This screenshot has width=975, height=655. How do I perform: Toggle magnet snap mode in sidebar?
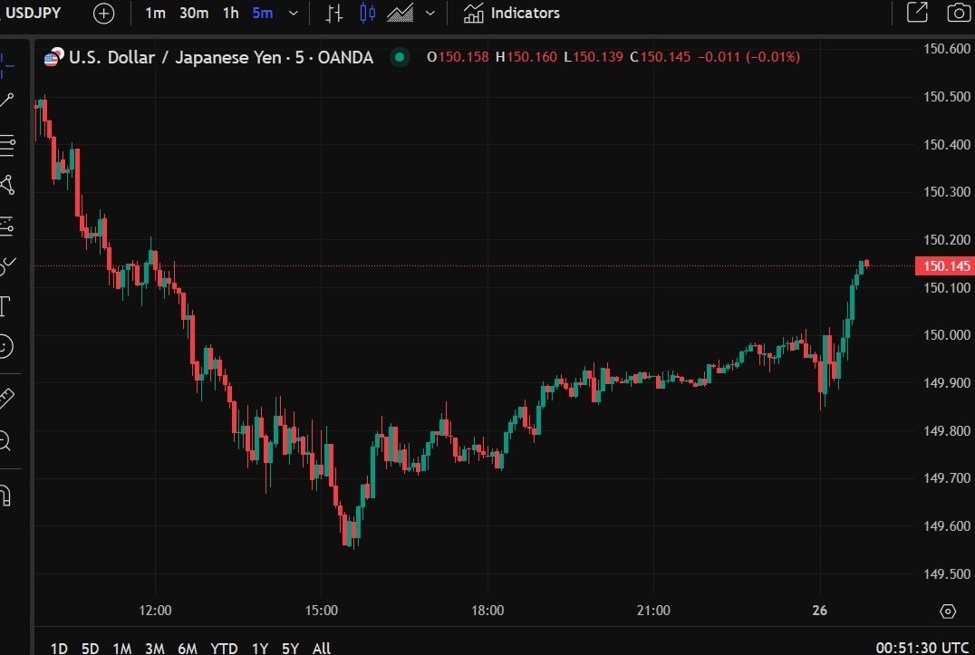point(5,495)
